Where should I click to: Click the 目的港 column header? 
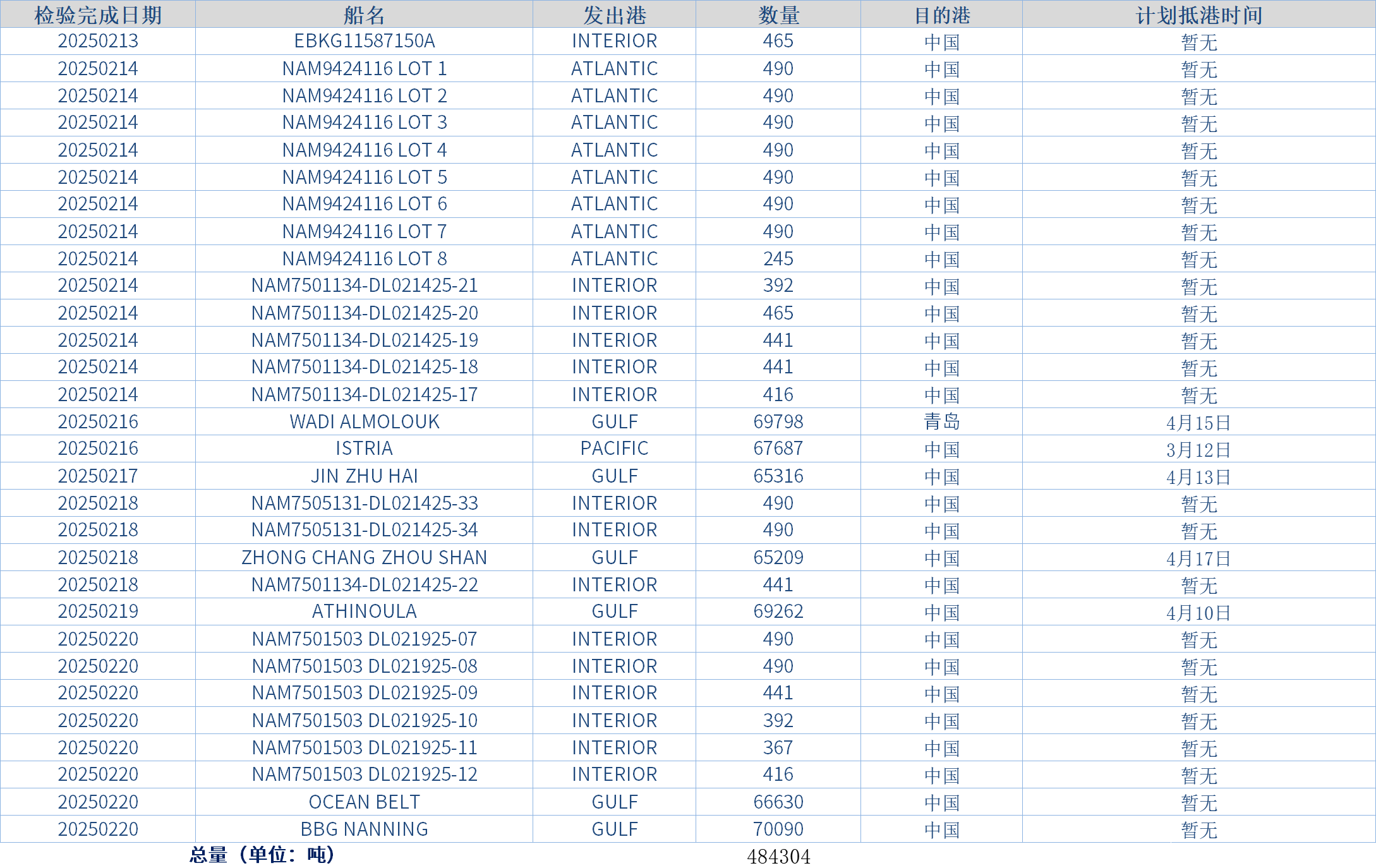[x=941, y=15]
